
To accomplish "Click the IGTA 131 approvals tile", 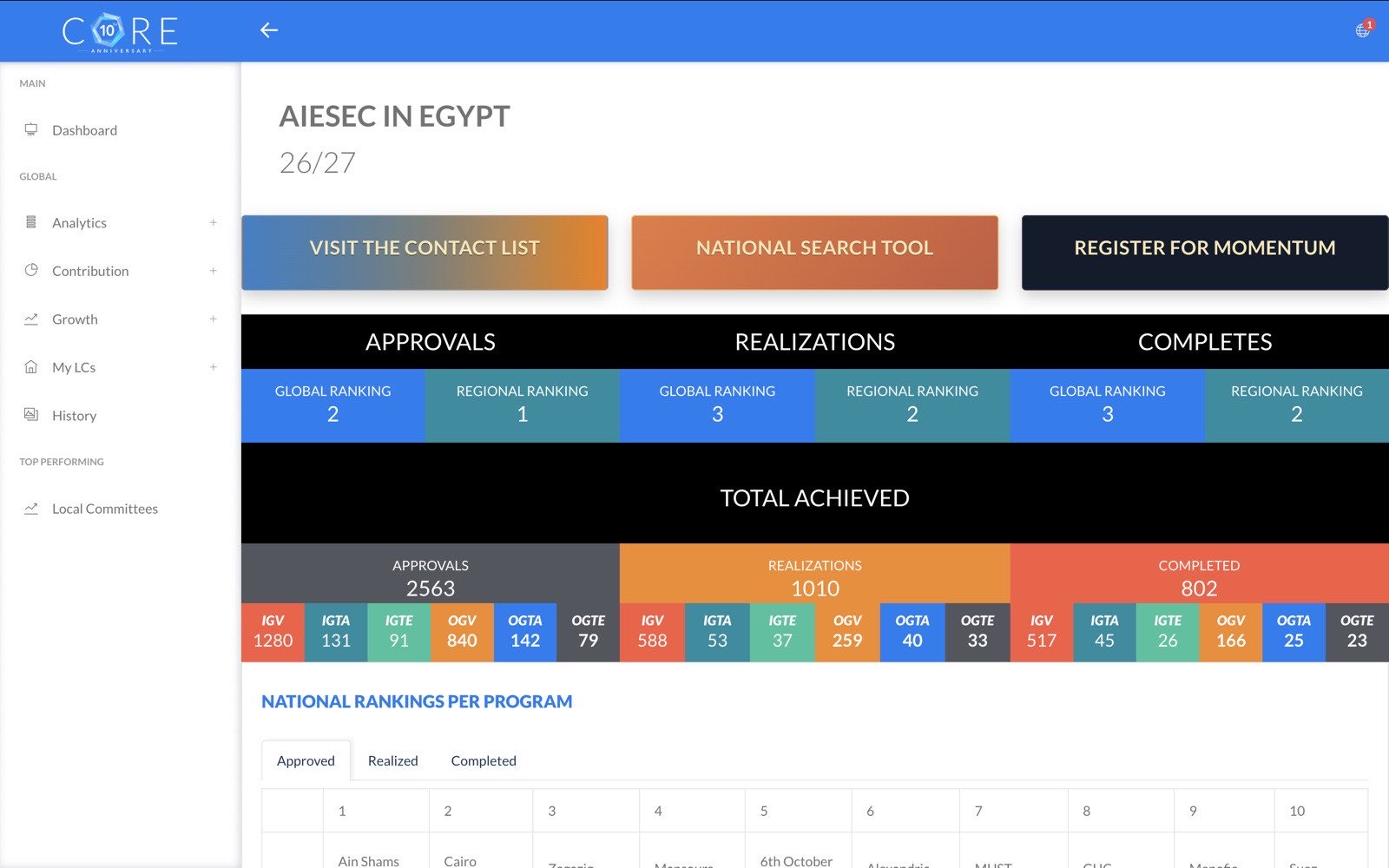I will 336,633.
